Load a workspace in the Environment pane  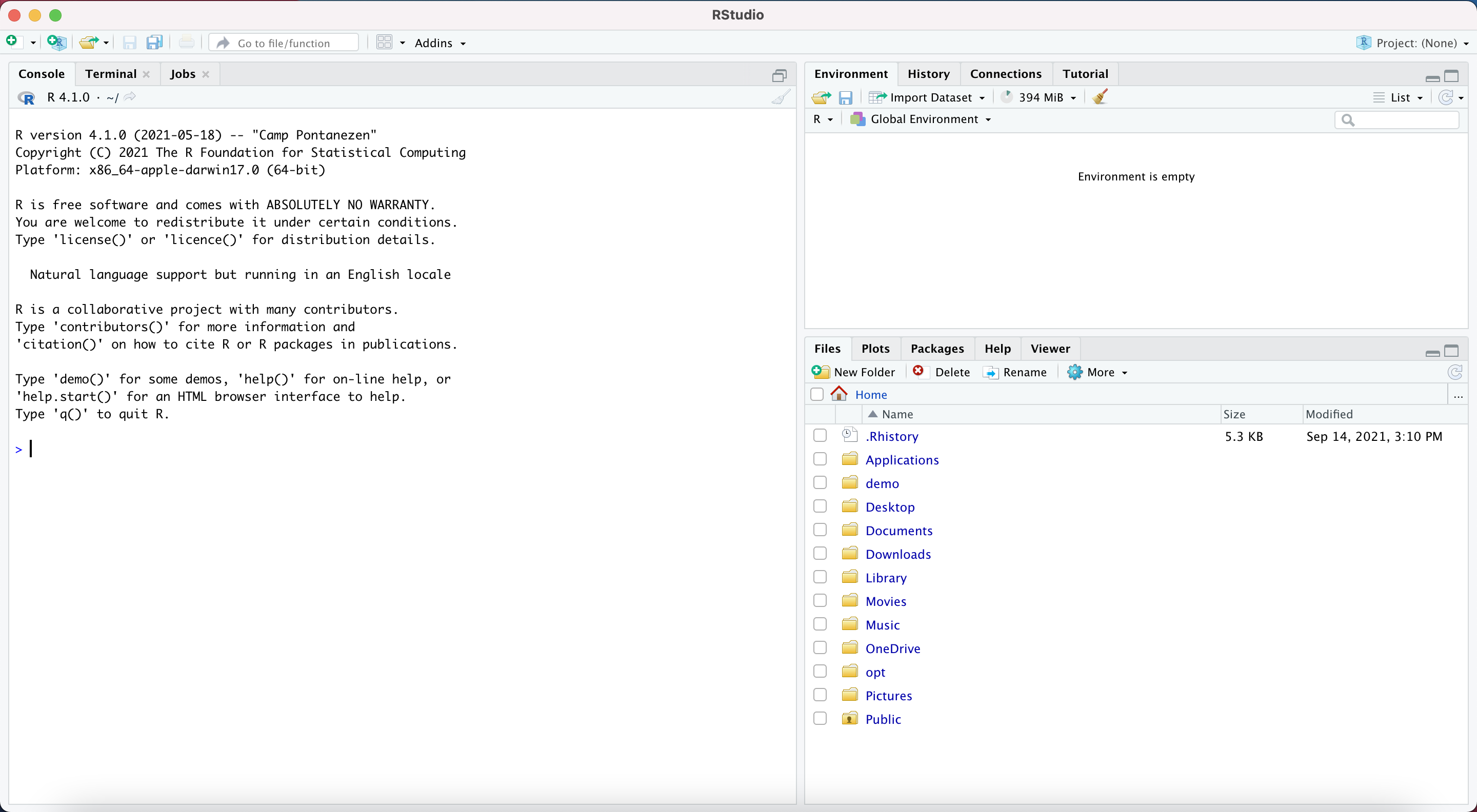820,97
